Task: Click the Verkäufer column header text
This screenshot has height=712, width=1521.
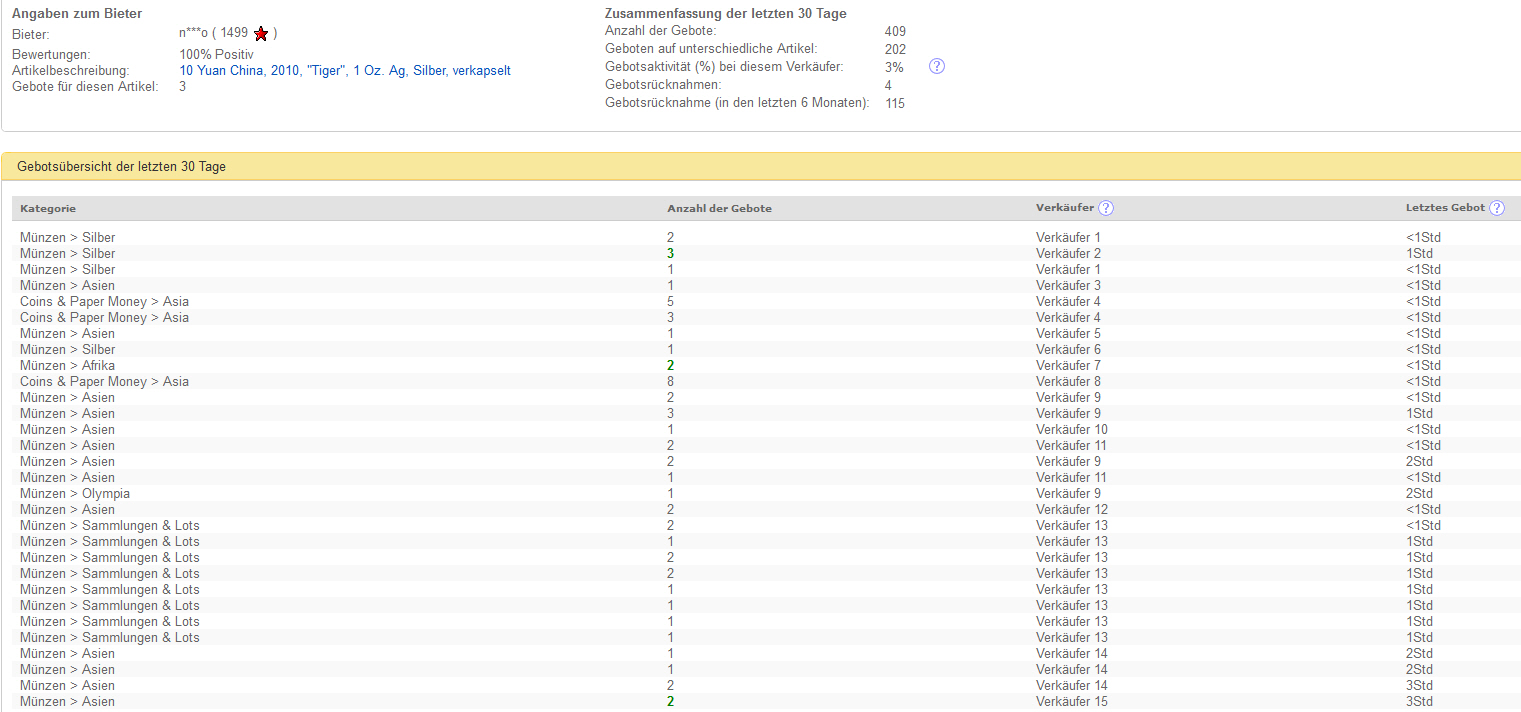Action: [x=1064, y=208]
